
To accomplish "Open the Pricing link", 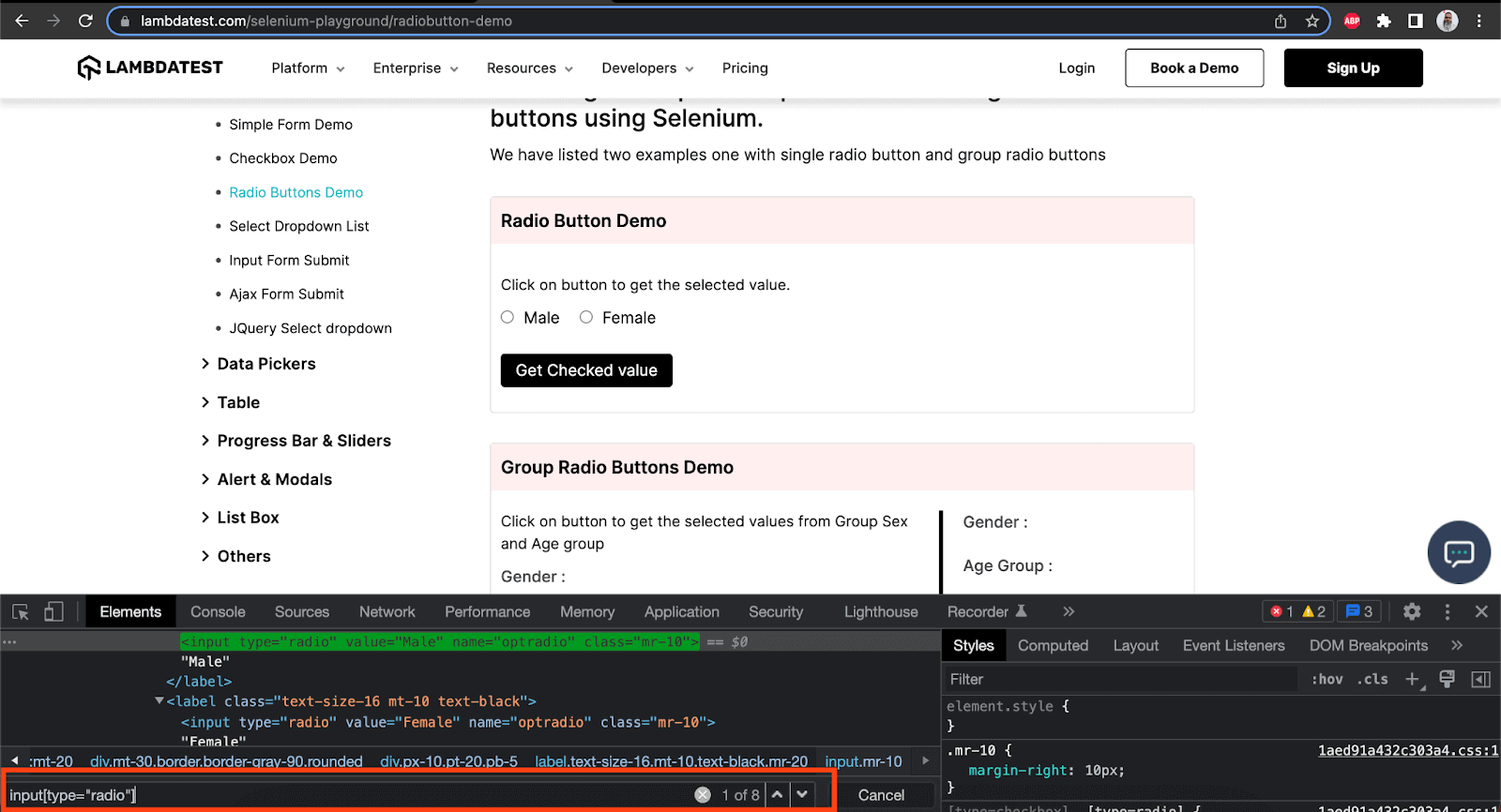I will pos(745,68).
